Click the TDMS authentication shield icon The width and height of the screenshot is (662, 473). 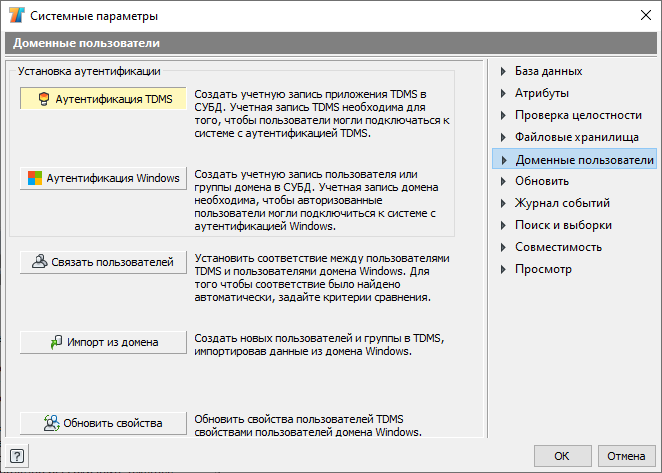[43, 99]
